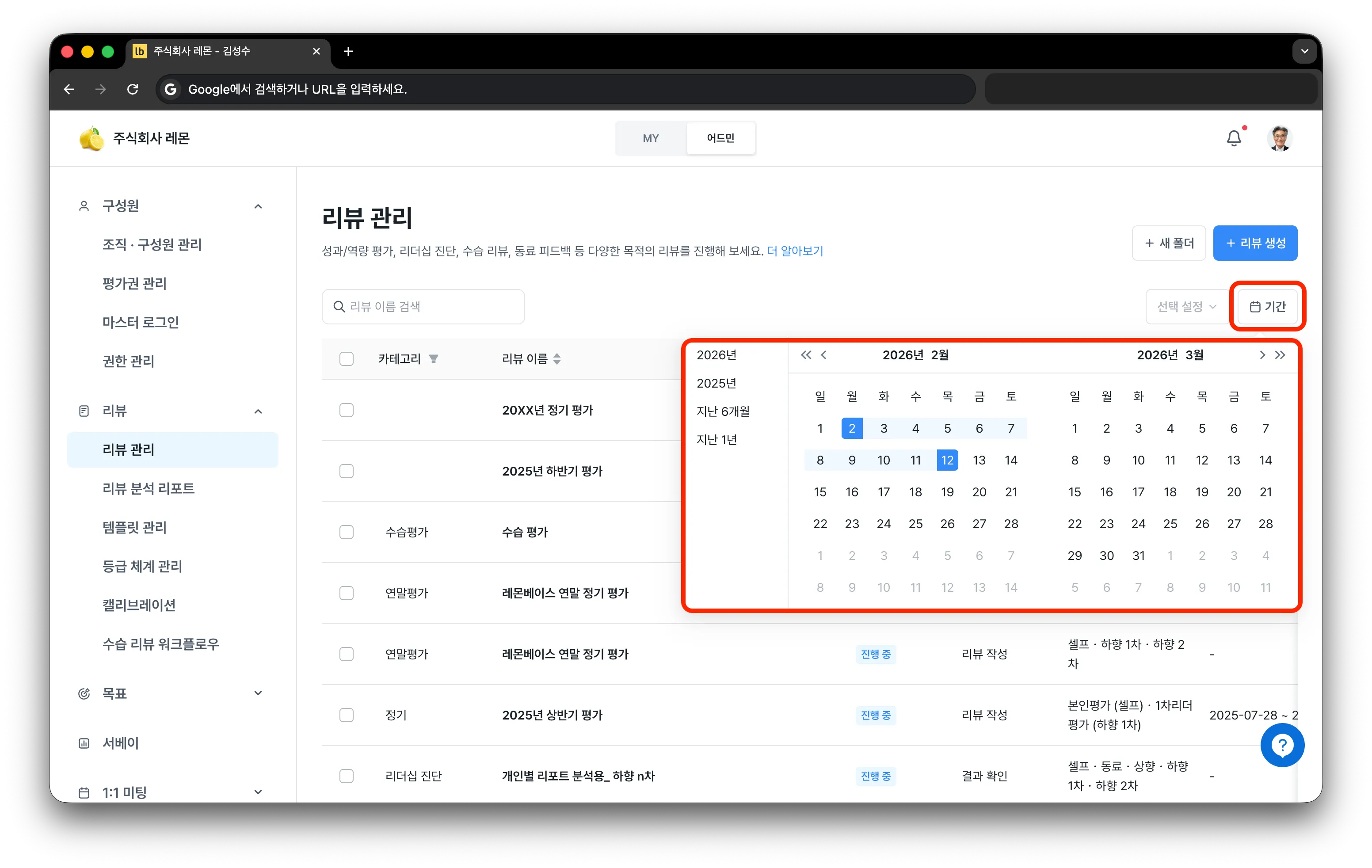Open the 선택 설정 dropdown
Image resolution: width=1372 pixels, height=868 pixels.
pos(1186,306)
